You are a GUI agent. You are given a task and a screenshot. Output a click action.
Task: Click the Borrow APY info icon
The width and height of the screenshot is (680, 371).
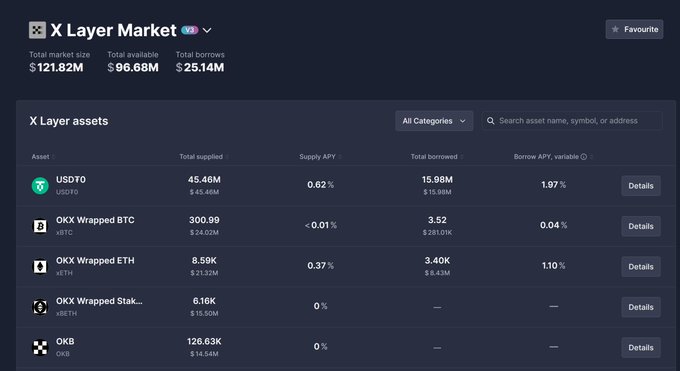[x=584, y=157]
